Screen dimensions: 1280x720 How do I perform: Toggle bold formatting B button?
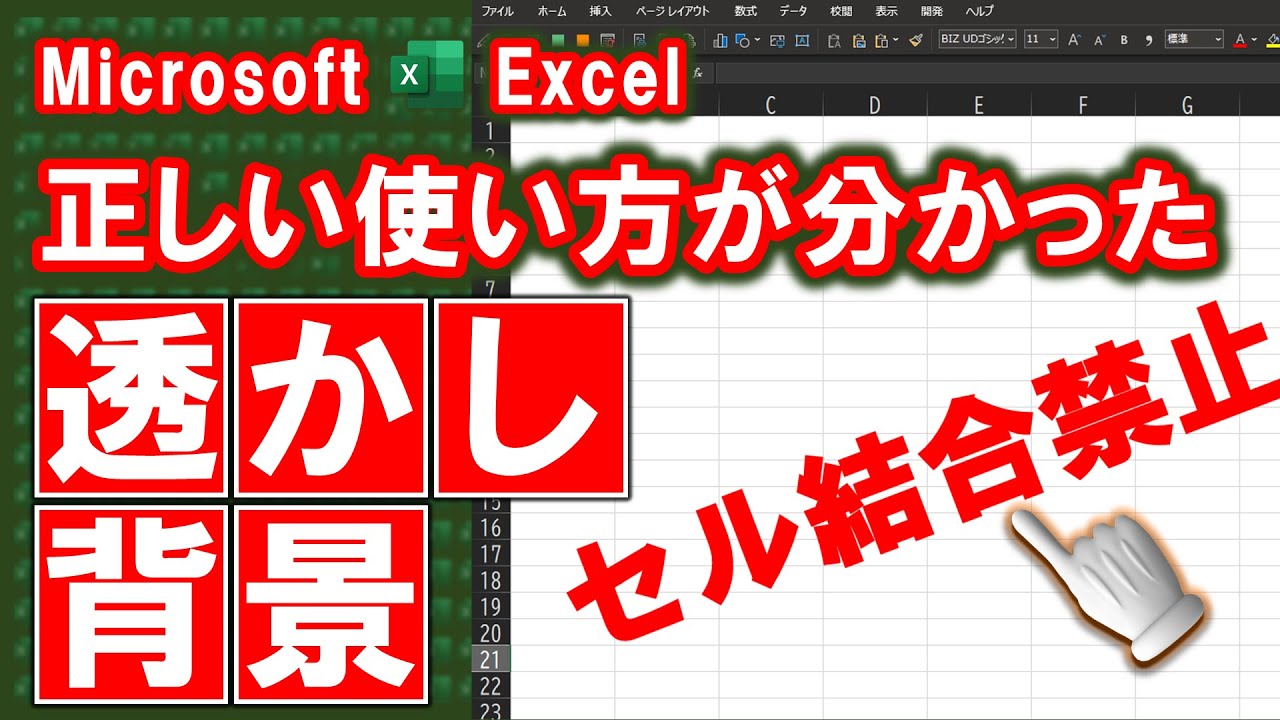1124,40
